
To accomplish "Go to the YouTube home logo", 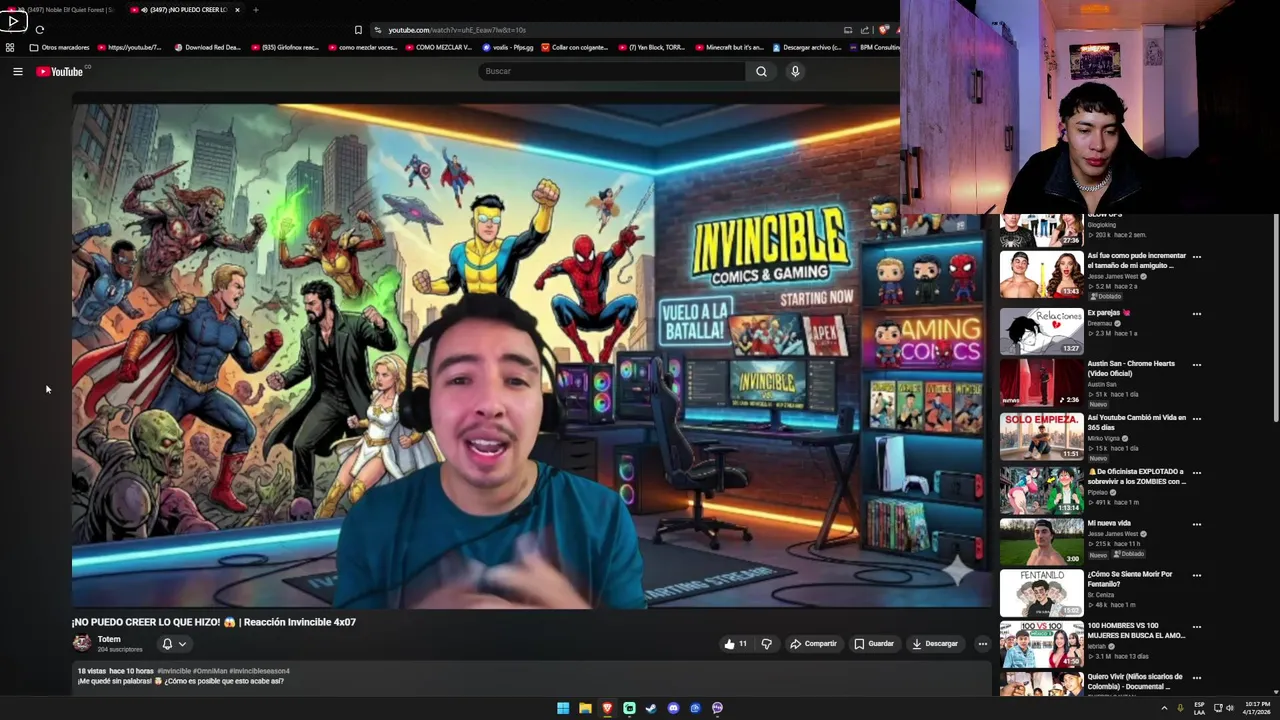I will [x=62, y=71].
